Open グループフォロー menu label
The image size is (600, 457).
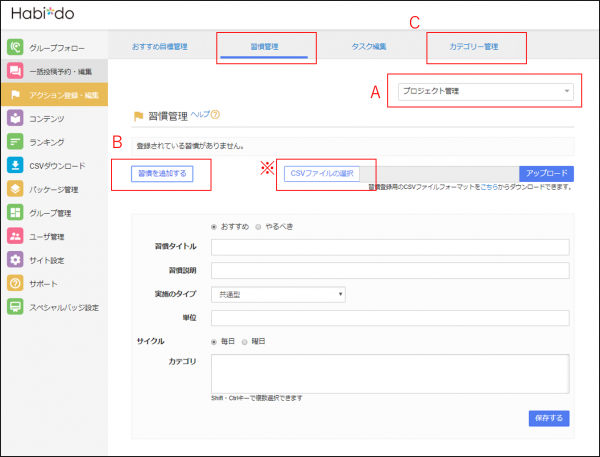[x=57, y=48]
